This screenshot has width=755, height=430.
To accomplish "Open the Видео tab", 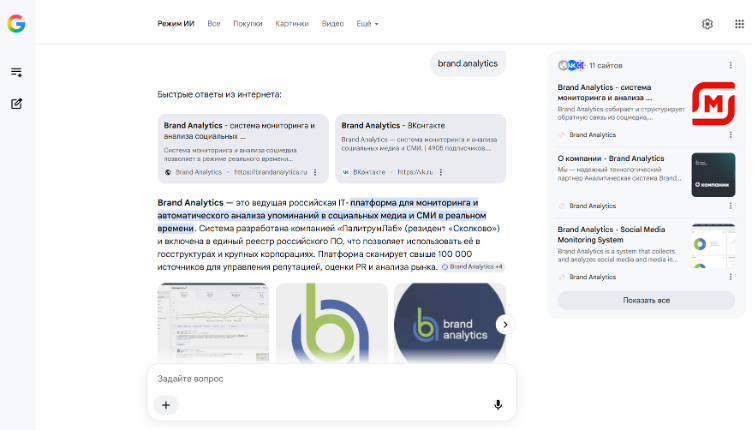I will 333,24.
